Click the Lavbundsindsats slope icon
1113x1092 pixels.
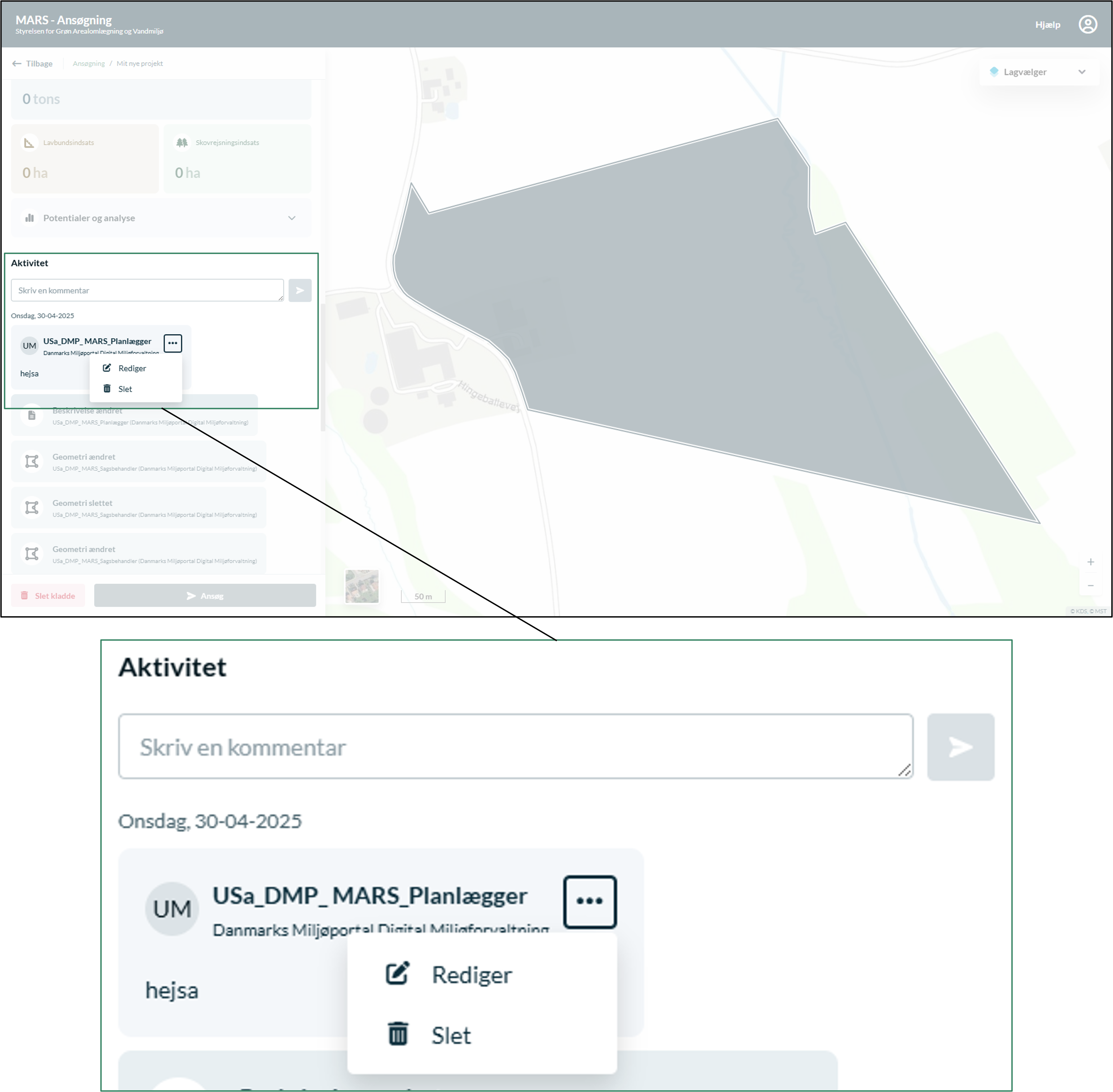click(29, 142)
